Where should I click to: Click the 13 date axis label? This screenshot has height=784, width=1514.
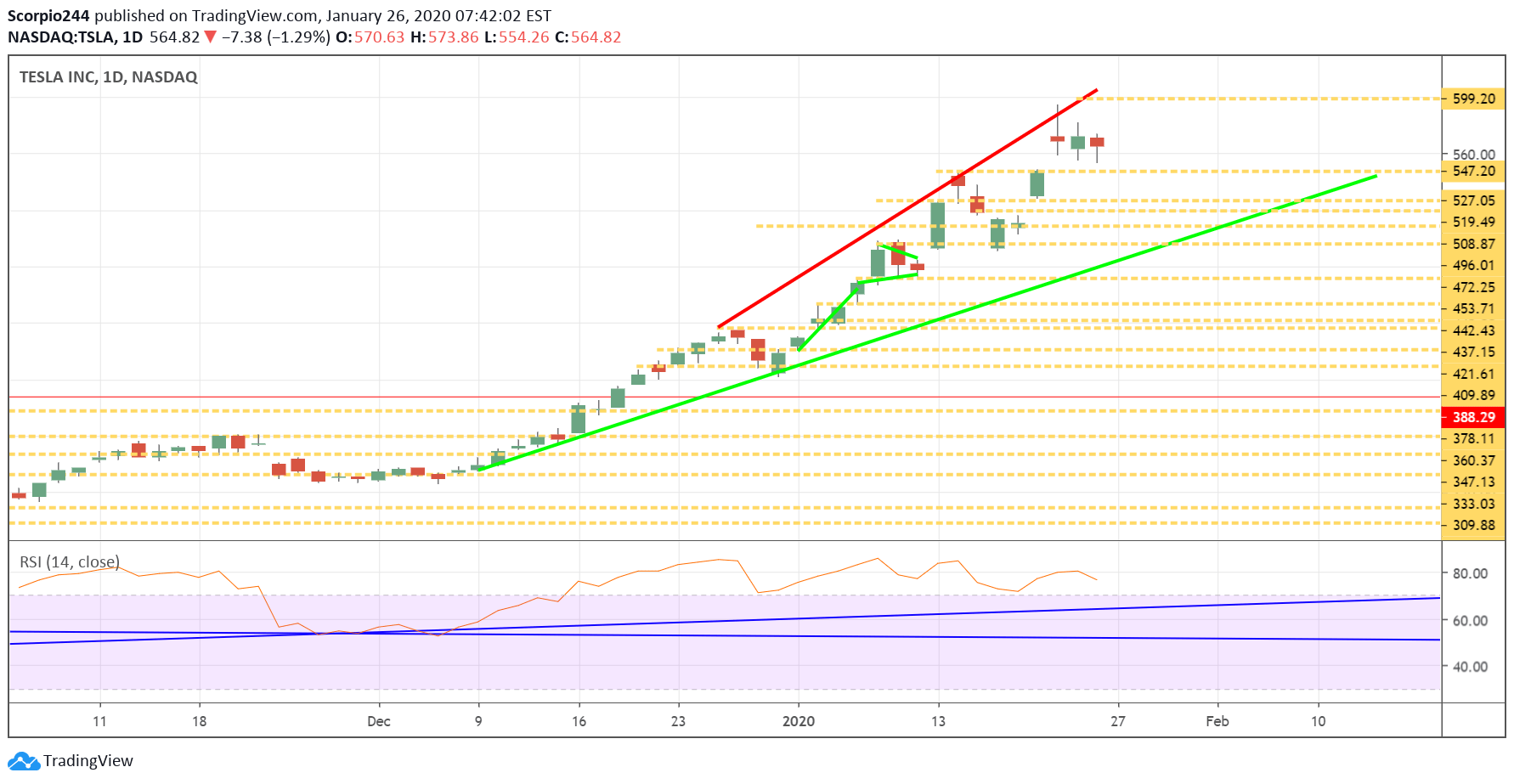(938, 721)
